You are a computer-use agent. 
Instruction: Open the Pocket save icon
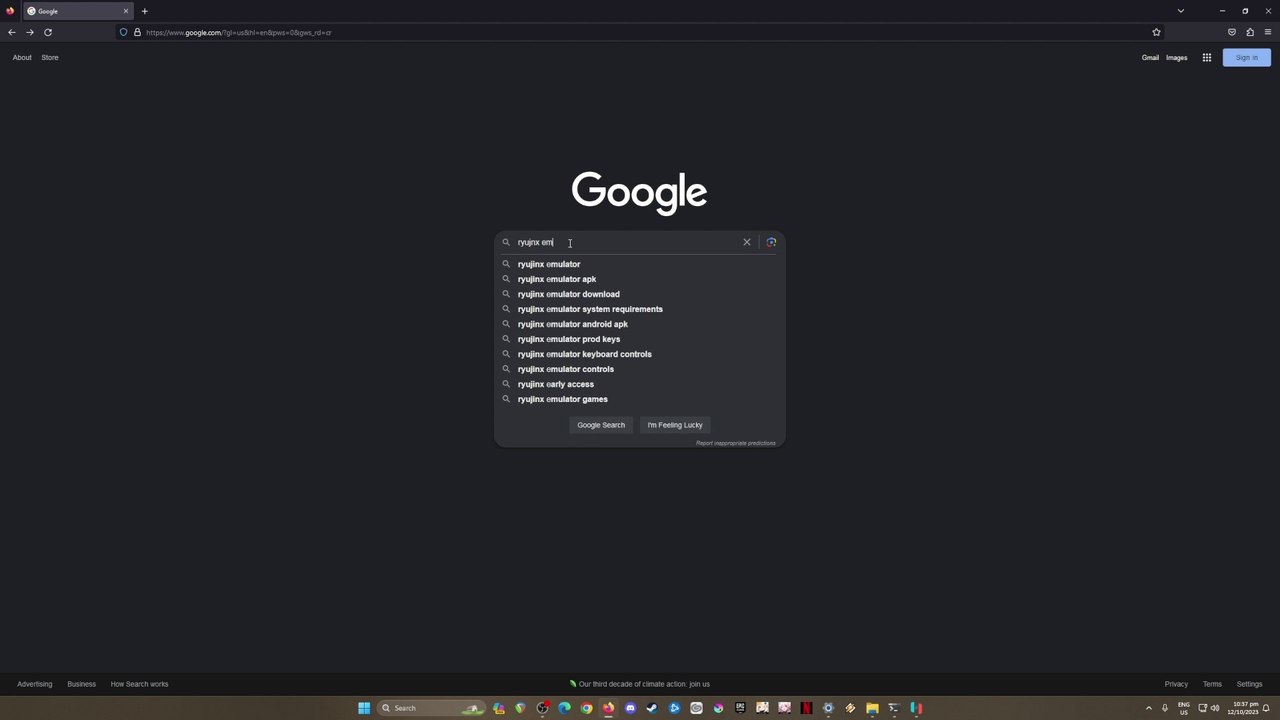1232,32
